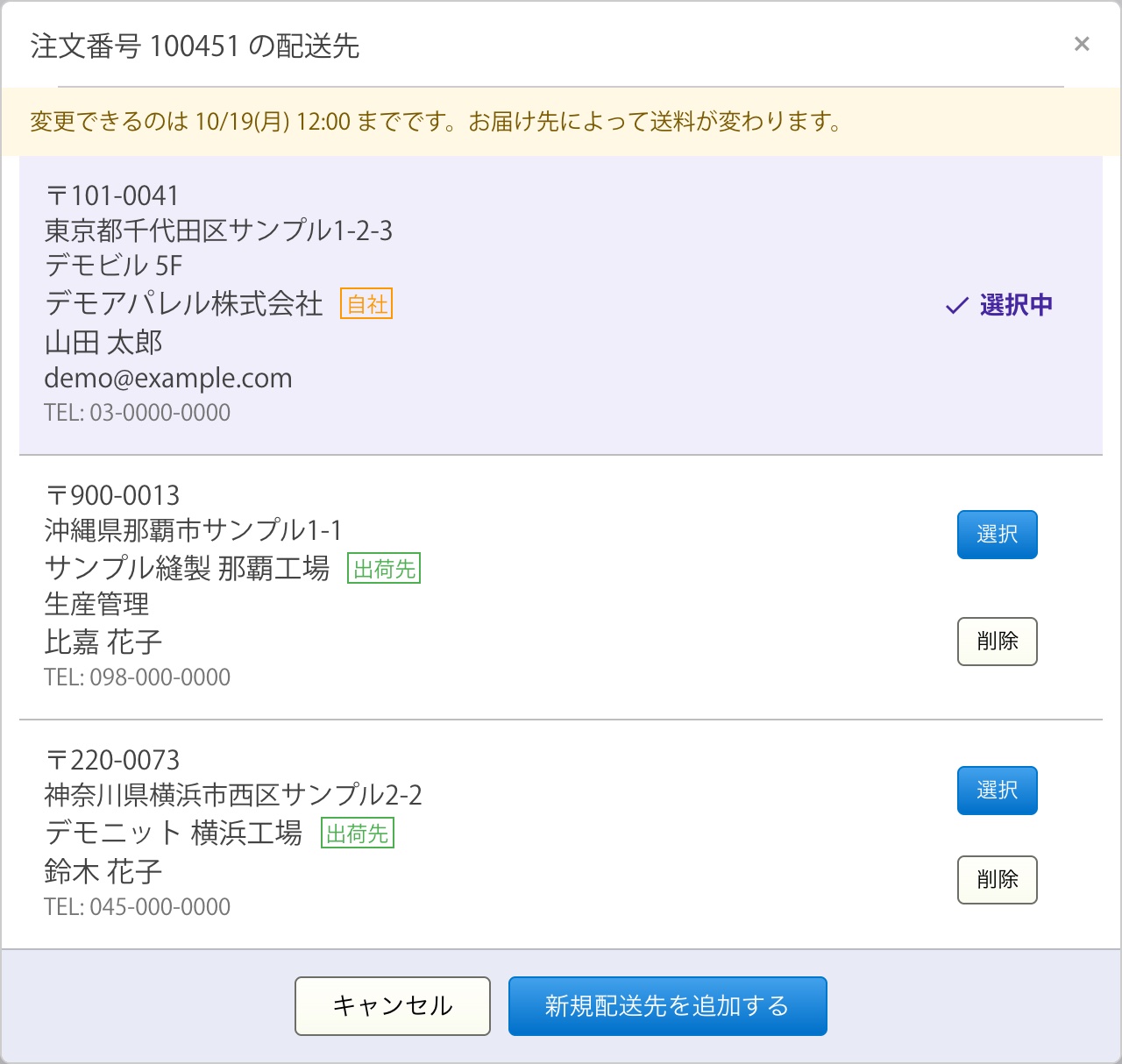The width and height of the screenshot is (1122, 1064).
Task: Click department 生産管理
Action: [97, 604]
